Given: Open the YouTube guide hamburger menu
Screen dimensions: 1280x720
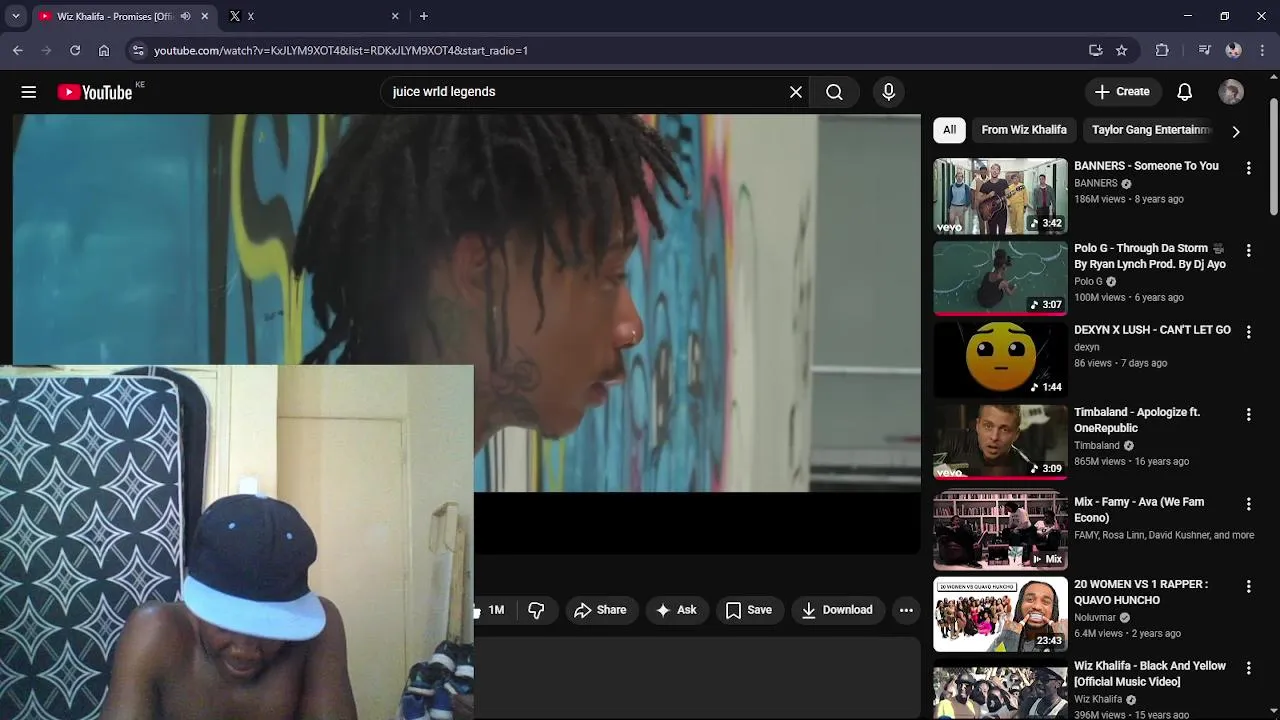Looking at the screenshot, I should [x=28, y=92].
